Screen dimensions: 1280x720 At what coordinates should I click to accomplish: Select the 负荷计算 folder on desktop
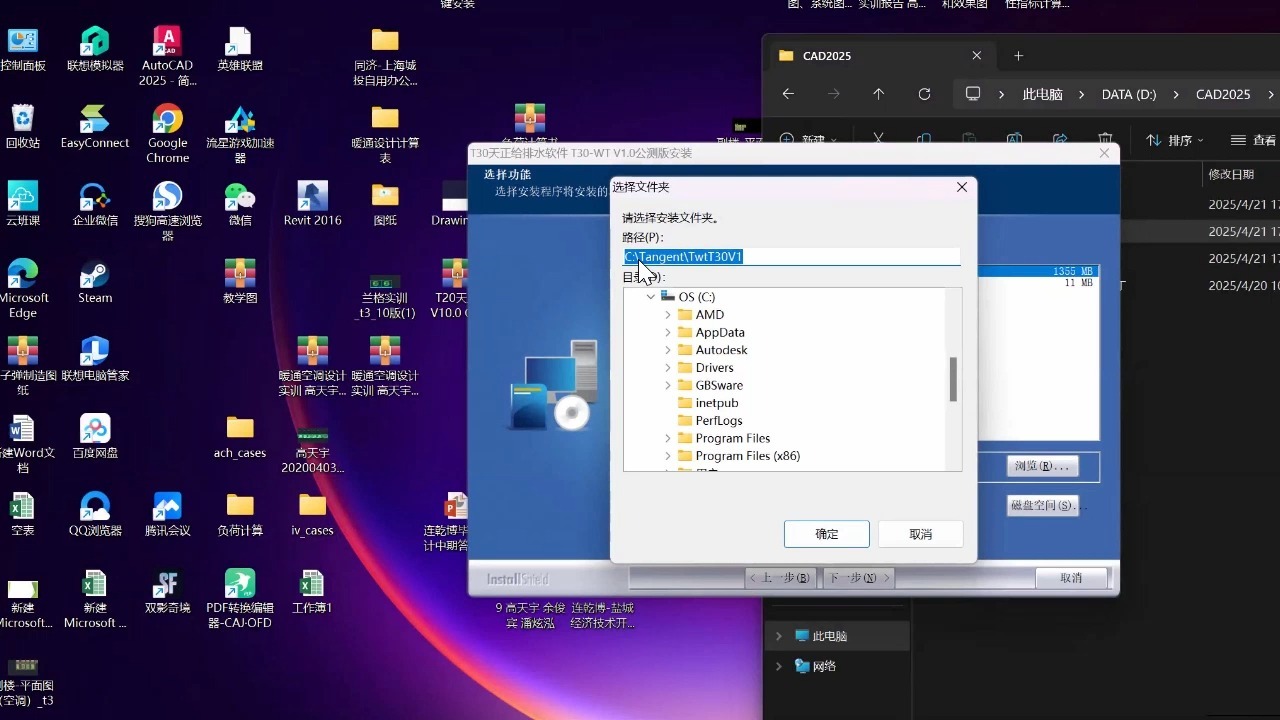[x=240, y=514]
